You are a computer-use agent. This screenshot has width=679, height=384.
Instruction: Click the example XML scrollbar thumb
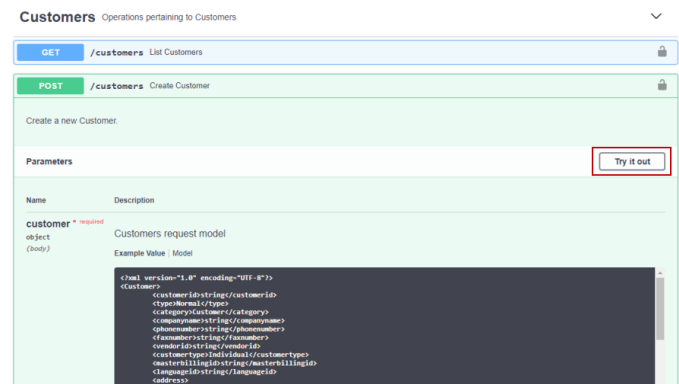point(660,308)
